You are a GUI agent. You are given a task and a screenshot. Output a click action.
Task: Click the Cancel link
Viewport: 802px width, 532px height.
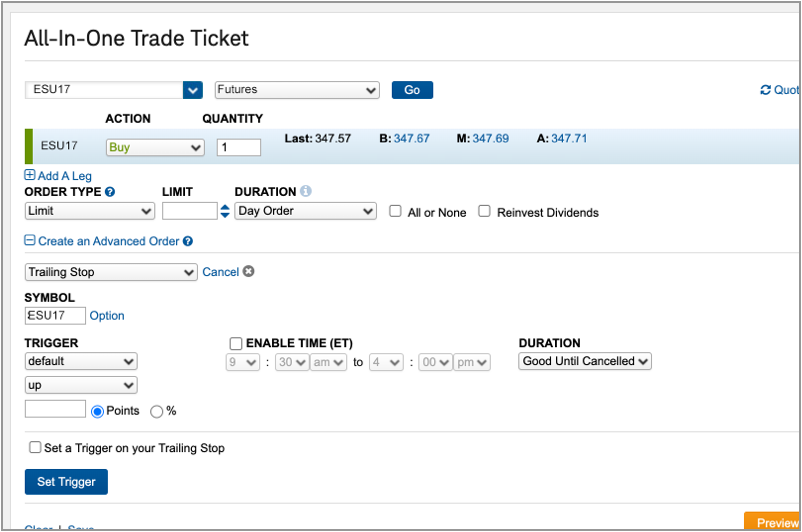pos(220,272)
